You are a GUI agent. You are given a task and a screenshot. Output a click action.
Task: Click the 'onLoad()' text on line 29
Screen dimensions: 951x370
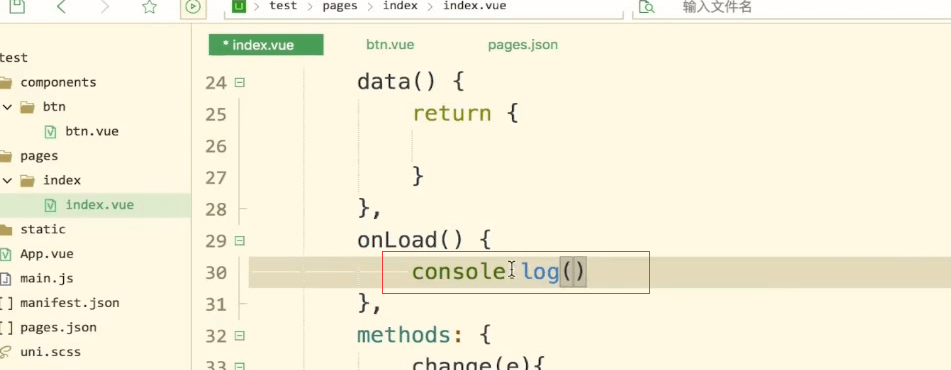click(x=411, y=241)
